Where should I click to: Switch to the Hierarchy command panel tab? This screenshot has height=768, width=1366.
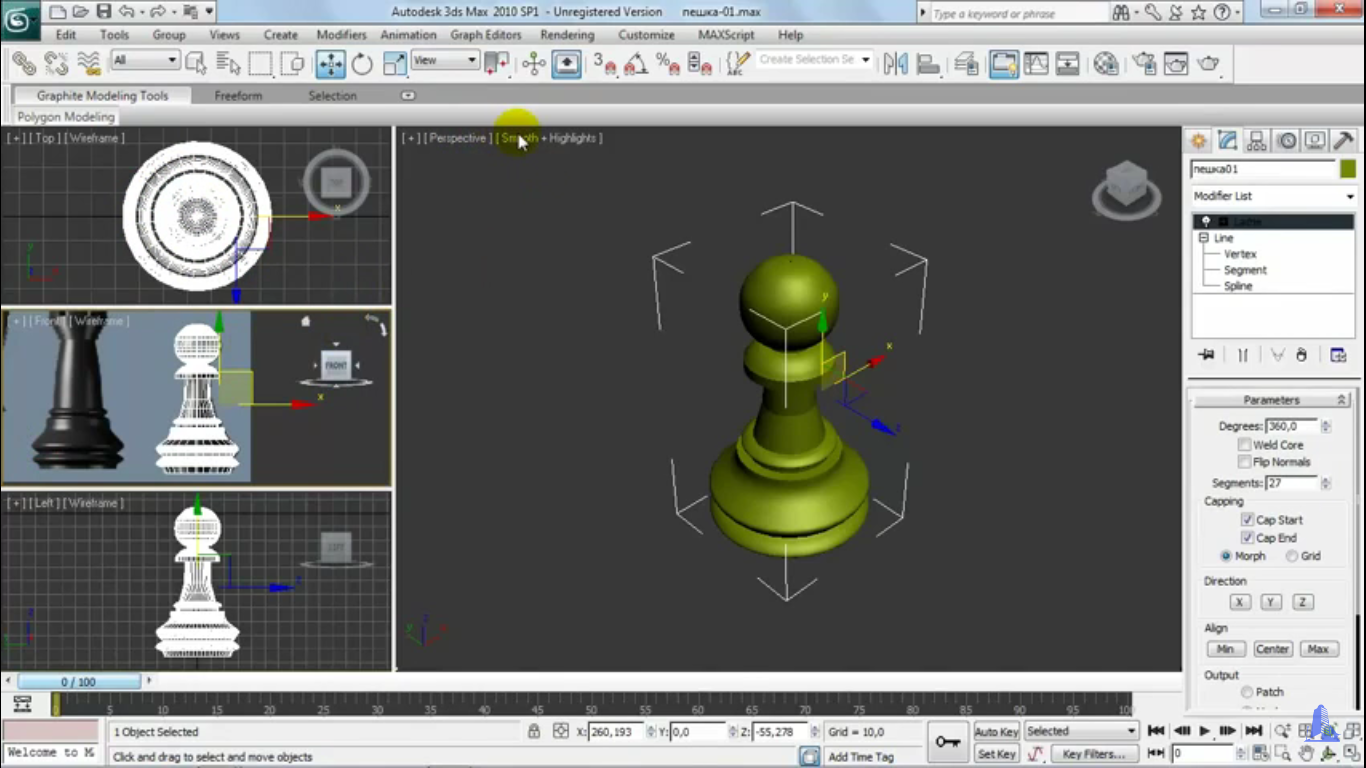(x=1257, y=141)
